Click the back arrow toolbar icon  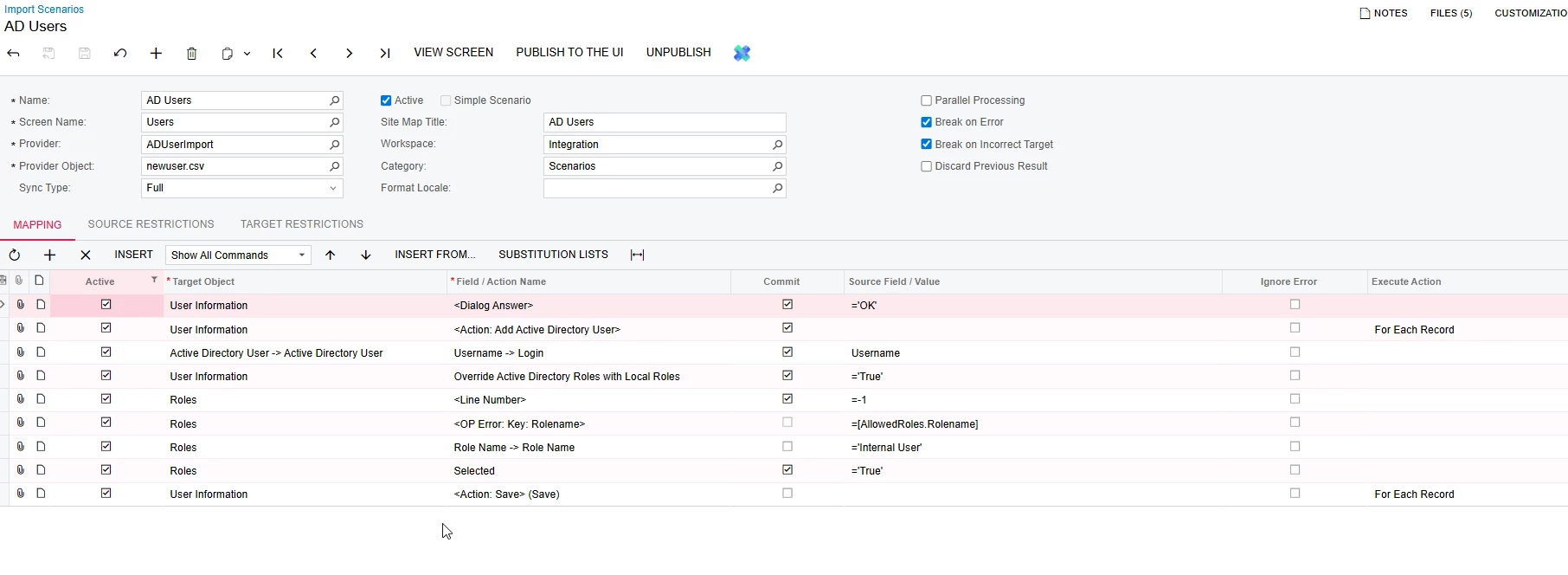pyautogui.click(x=14, y=53)
